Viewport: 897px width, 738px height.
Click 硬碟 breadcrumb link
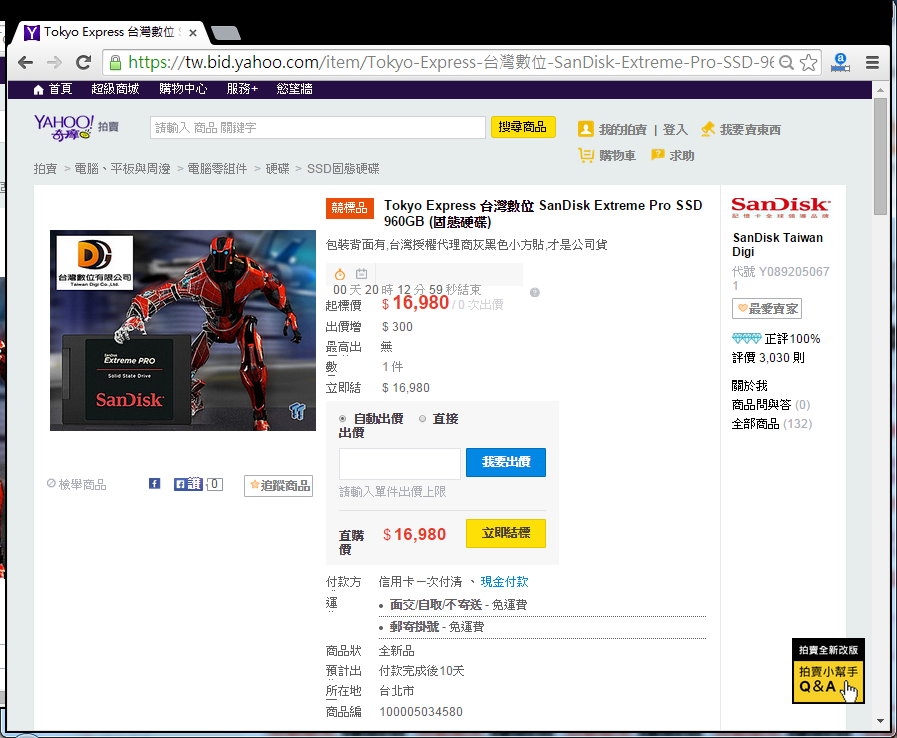277,169
